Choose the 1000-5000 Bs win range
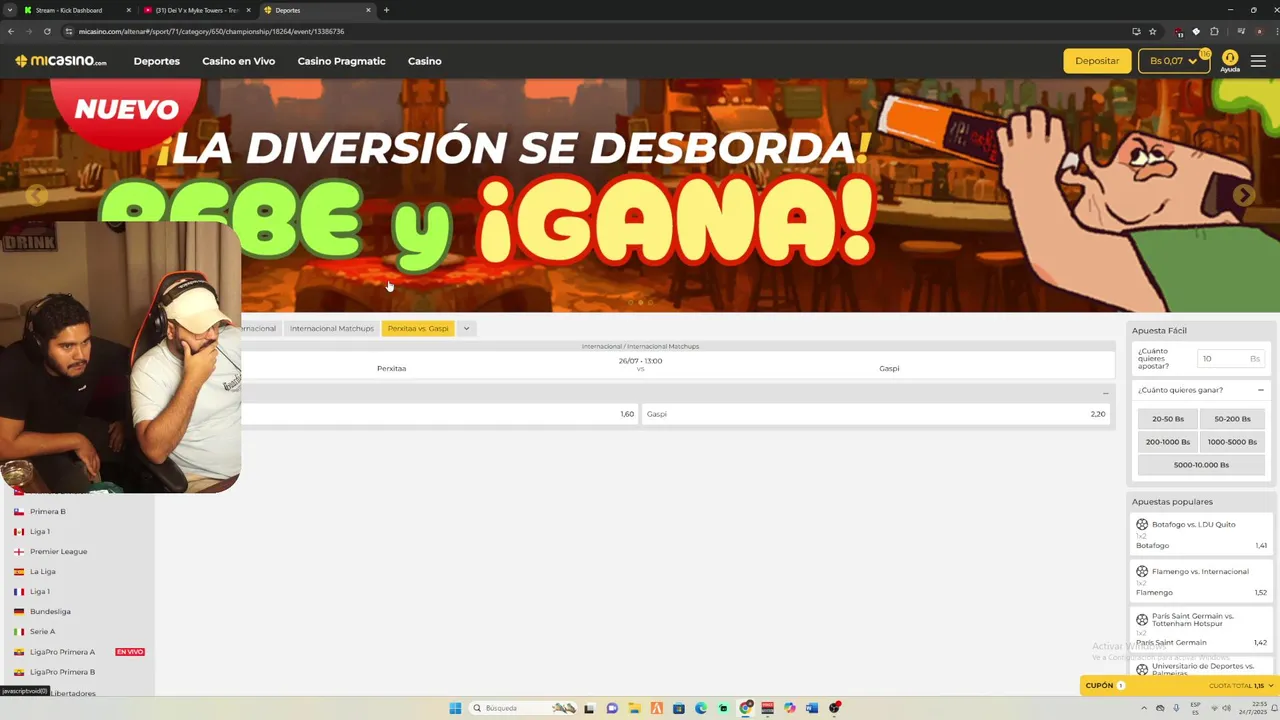The width and height of the screenshot is (1280, 720). pyautogui.click(x=1232, y=442)
